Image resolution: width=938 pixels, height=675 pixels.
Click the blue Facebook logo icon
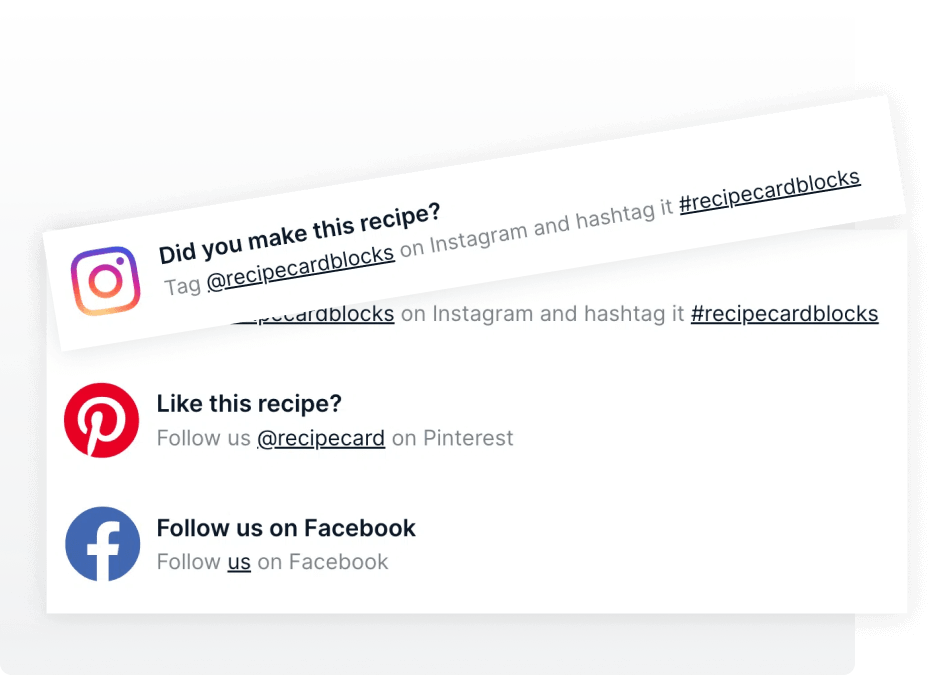pyautogui.click(x=102, y=544)
